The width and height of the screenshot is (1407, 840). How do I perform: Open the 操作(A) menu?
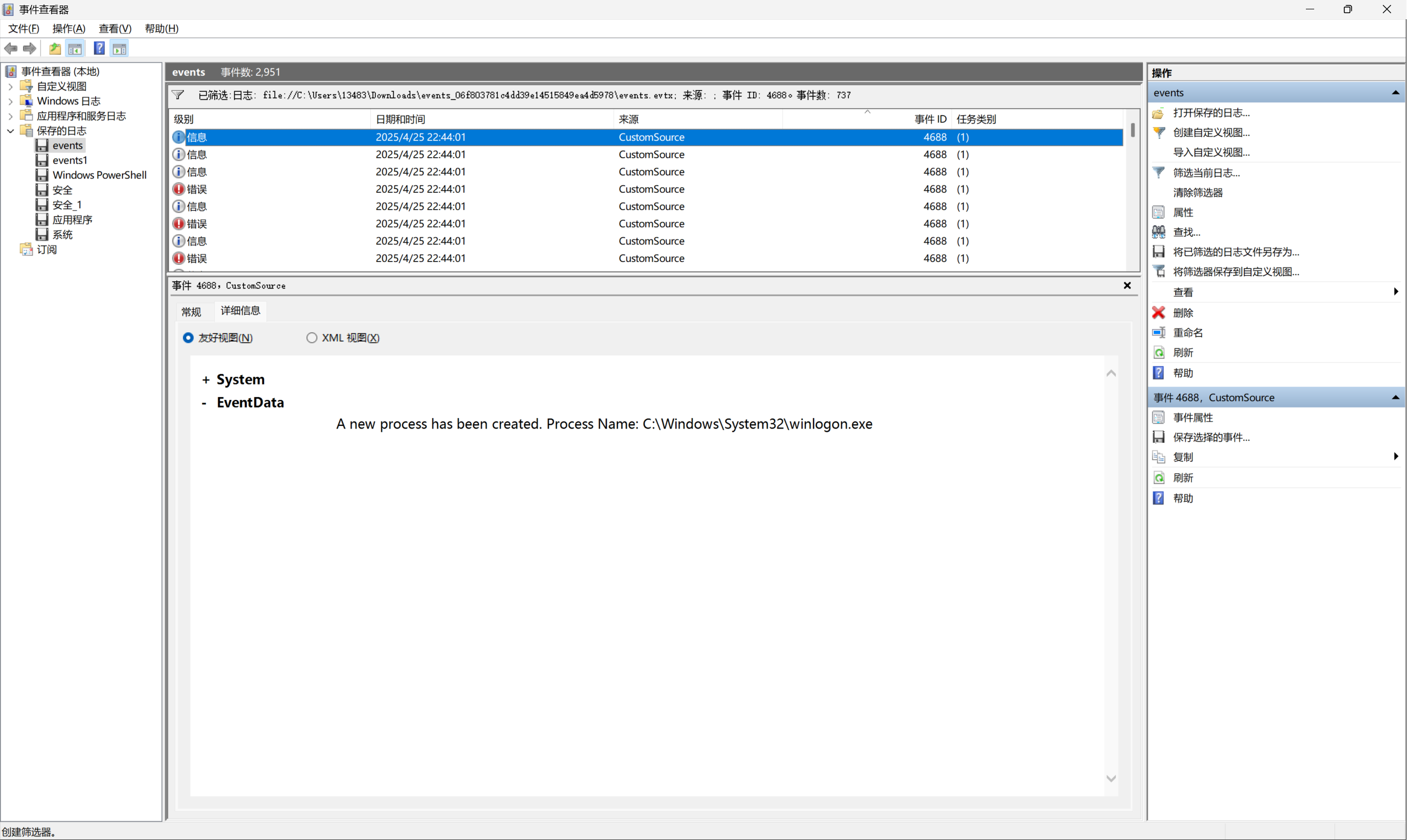tap(69, 29)
